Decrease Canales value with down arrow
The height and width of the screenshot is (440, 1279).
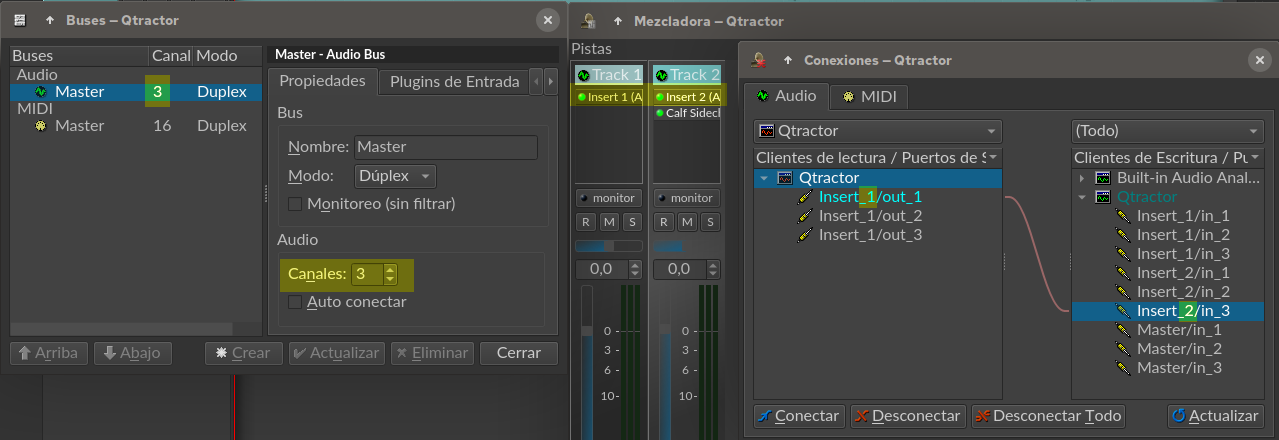[x=390, y=279]
